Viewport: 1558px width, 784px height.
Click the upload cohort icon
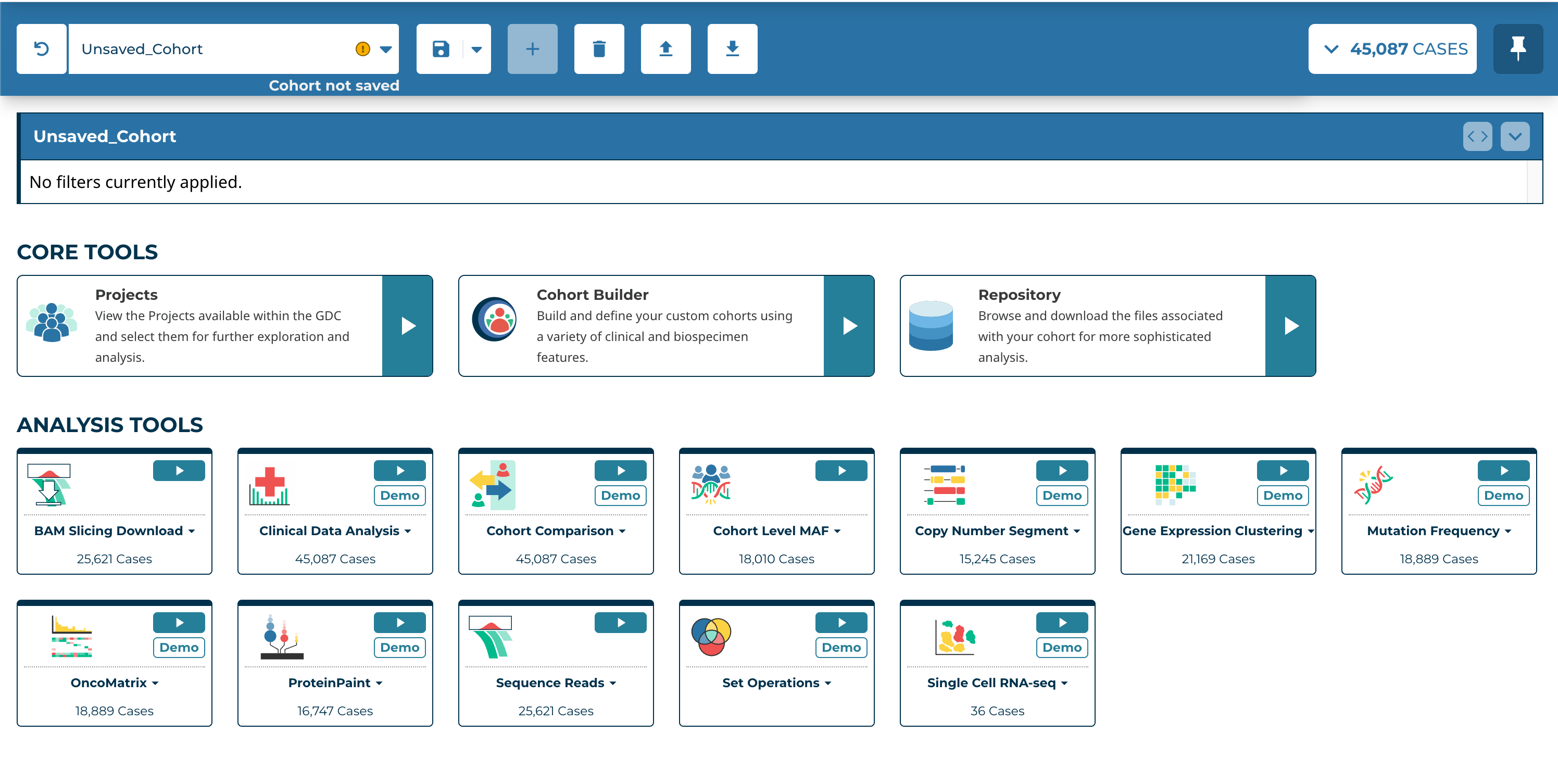pos(665,49)
